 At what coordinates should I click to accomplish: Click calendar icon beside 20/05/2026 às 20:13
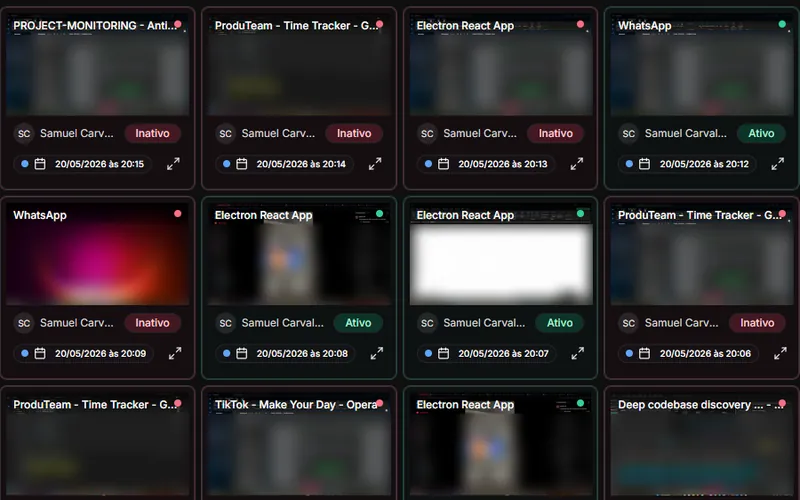443,164
